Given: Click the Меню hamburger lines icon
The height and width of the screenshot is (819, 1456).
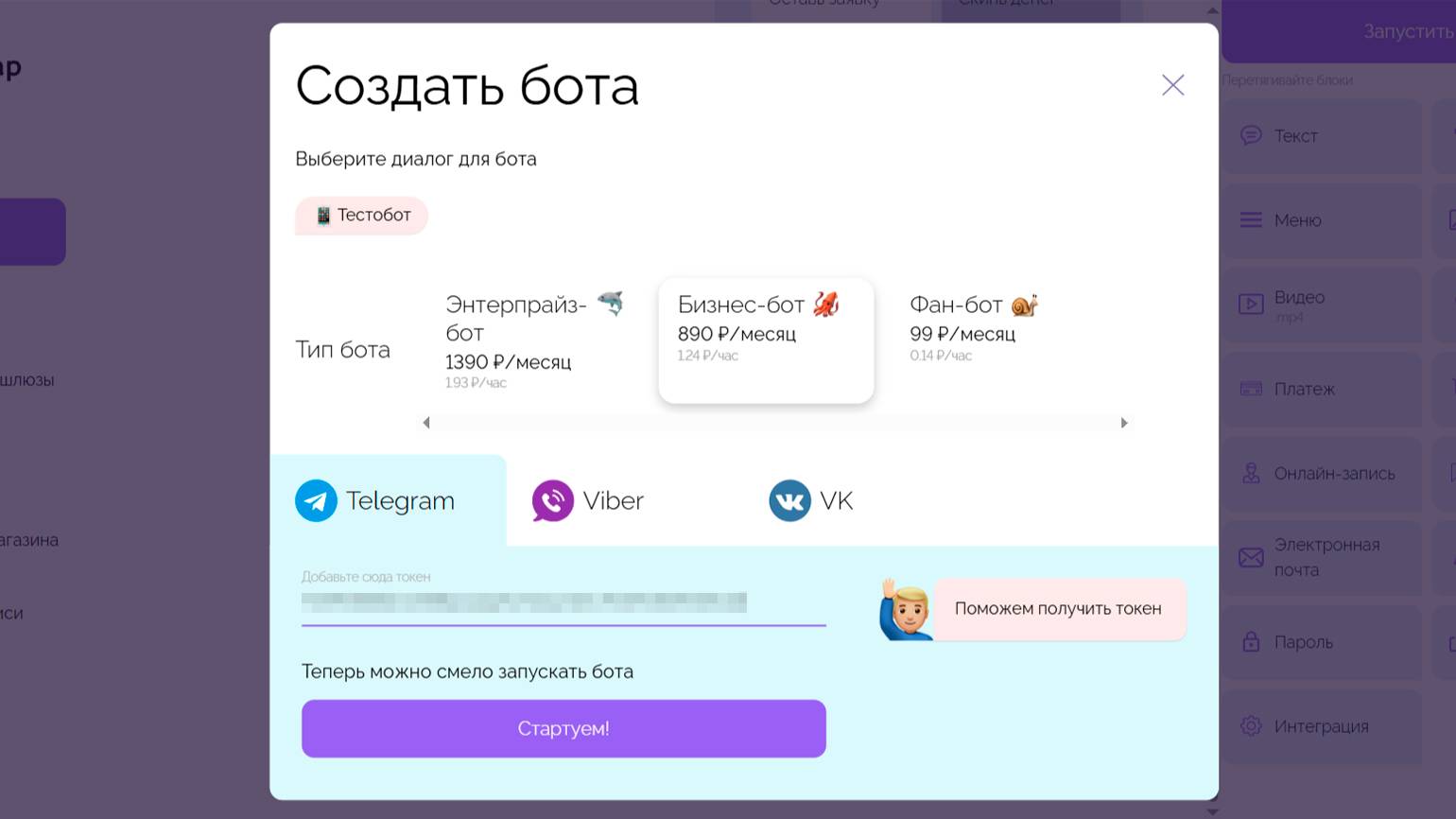Looking at the screenshot, I should (x=1251, y=220).
